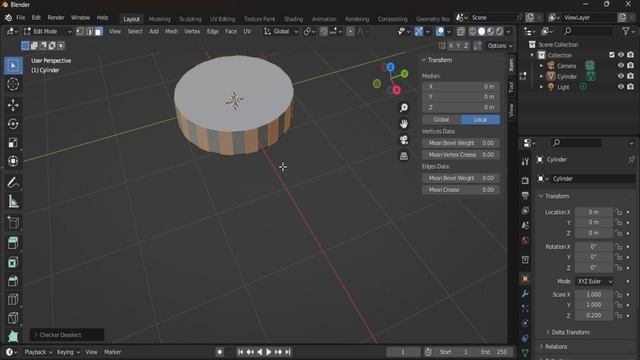
Task: Select Cylinder in the outliner
Action: [567, 76]
